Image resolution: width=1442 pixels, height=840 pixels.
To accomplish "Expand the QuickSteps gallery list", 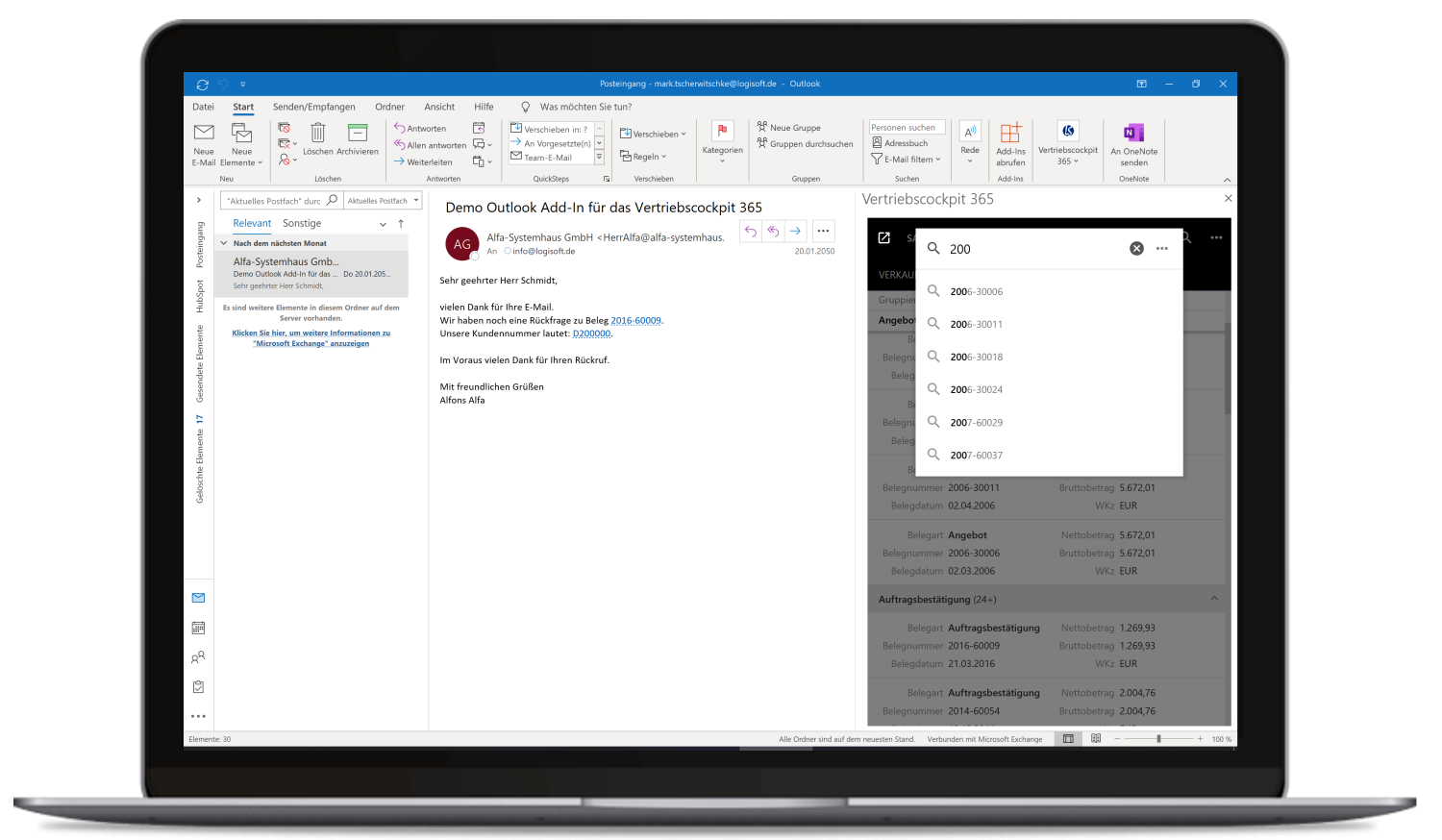I will pyautogui.click(x=599, y=157).
